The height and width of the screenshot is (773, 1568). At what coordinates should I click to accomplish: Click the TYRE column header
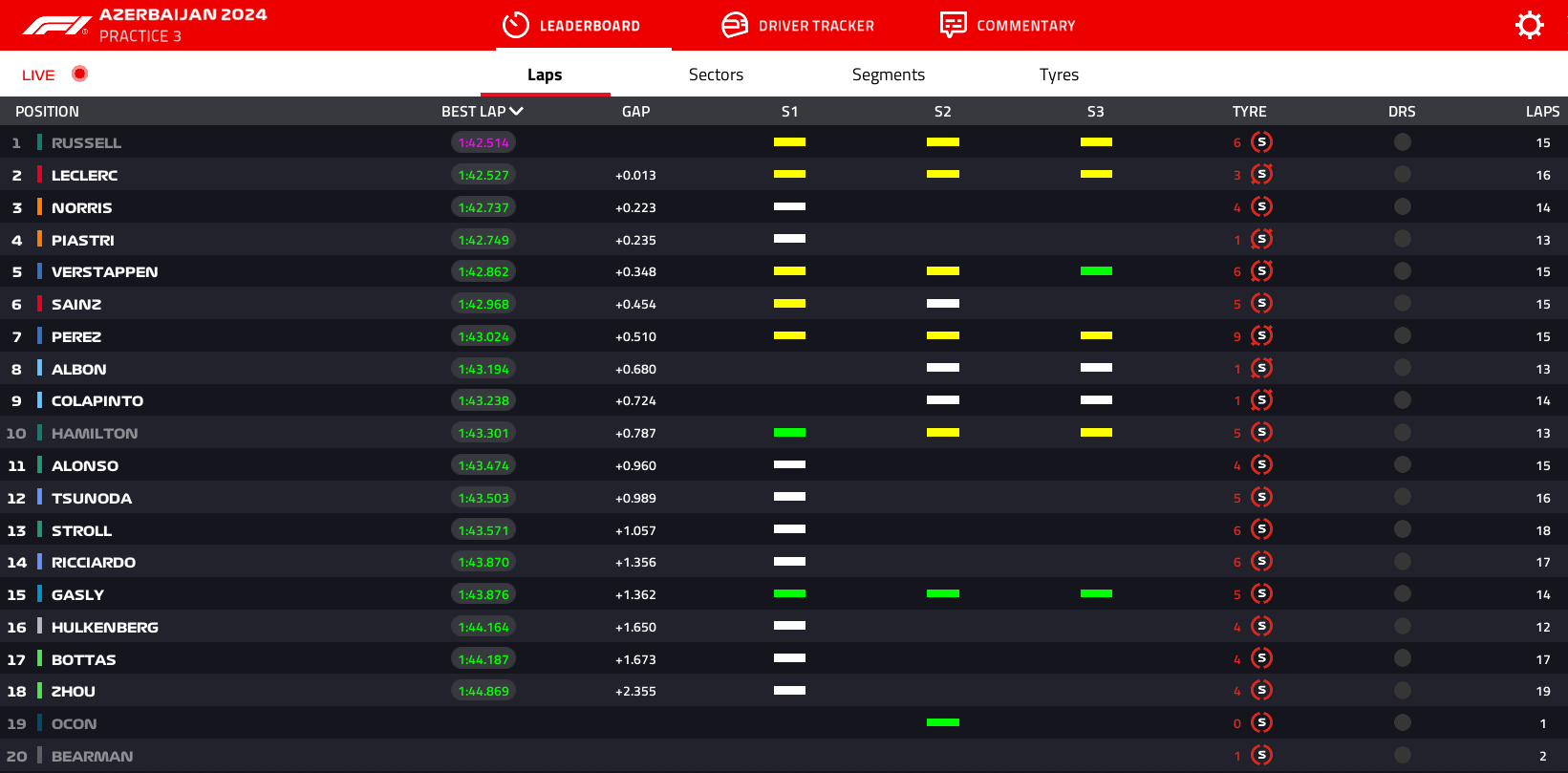[x=1250, y=112]
